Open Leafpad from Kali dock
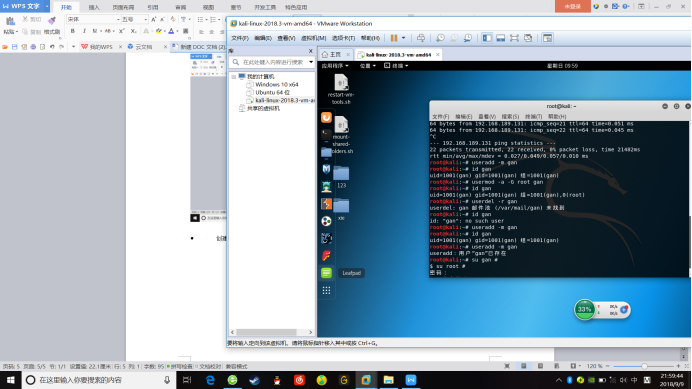 click(326, 273)
